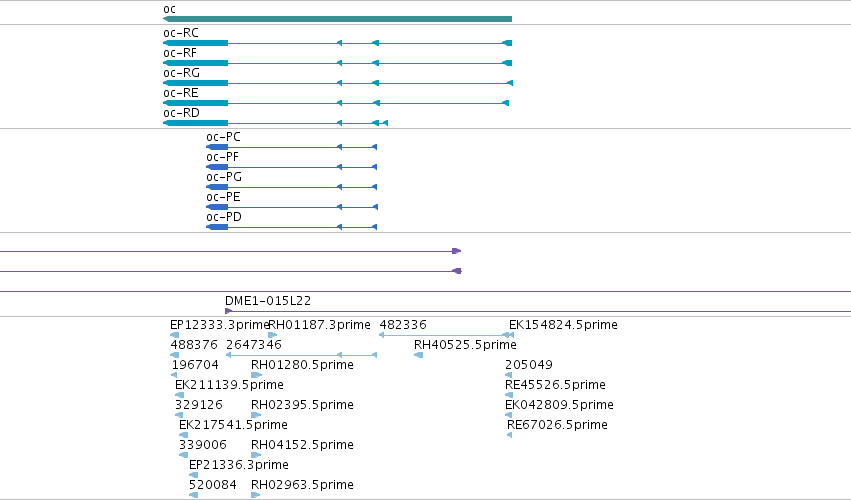Click RH40525.5prime EST label
This screenshot has height=500, width=851.
point(465,345)
